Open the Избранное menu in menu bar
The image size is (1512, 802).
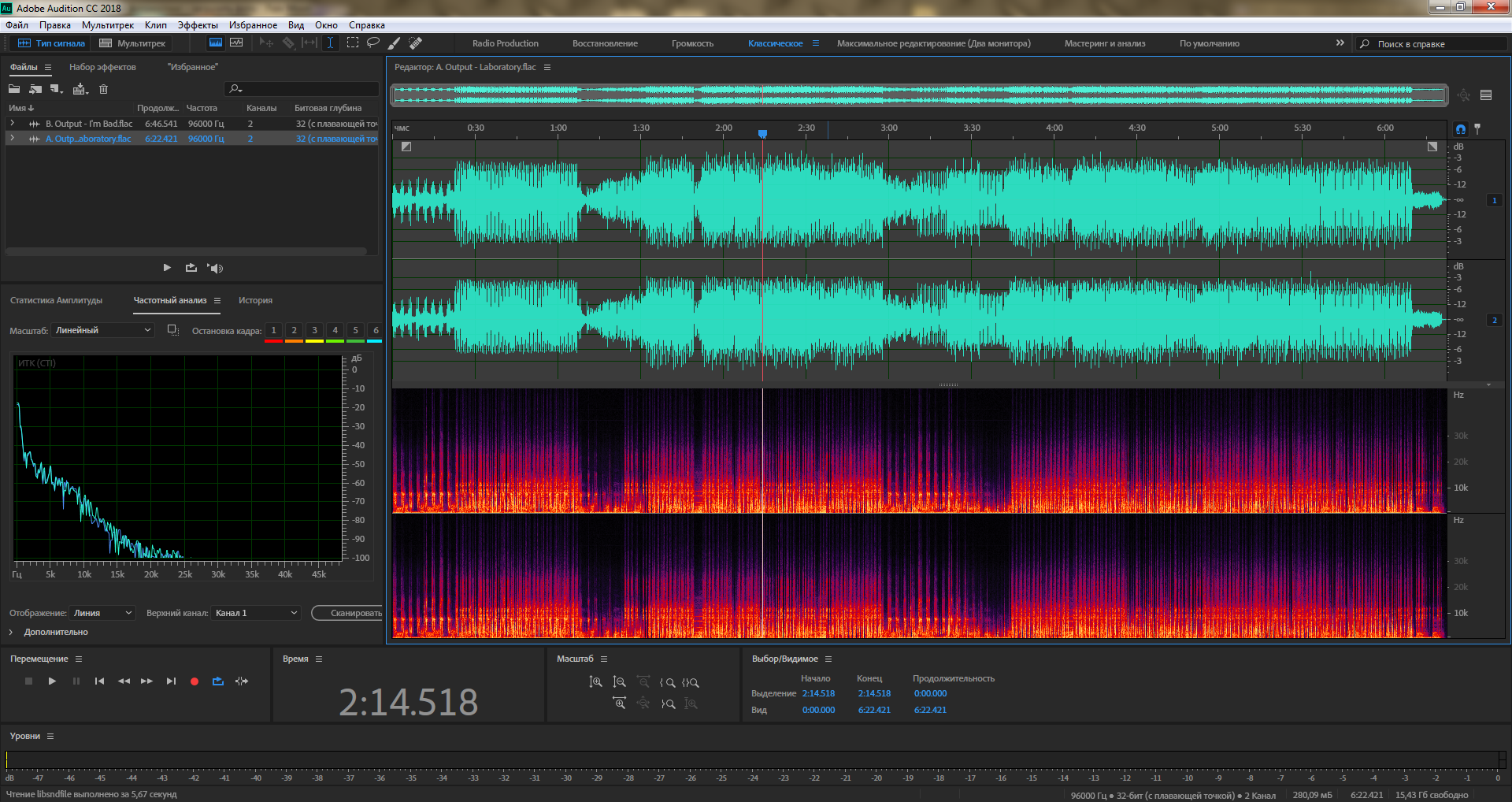pos(253,25)
